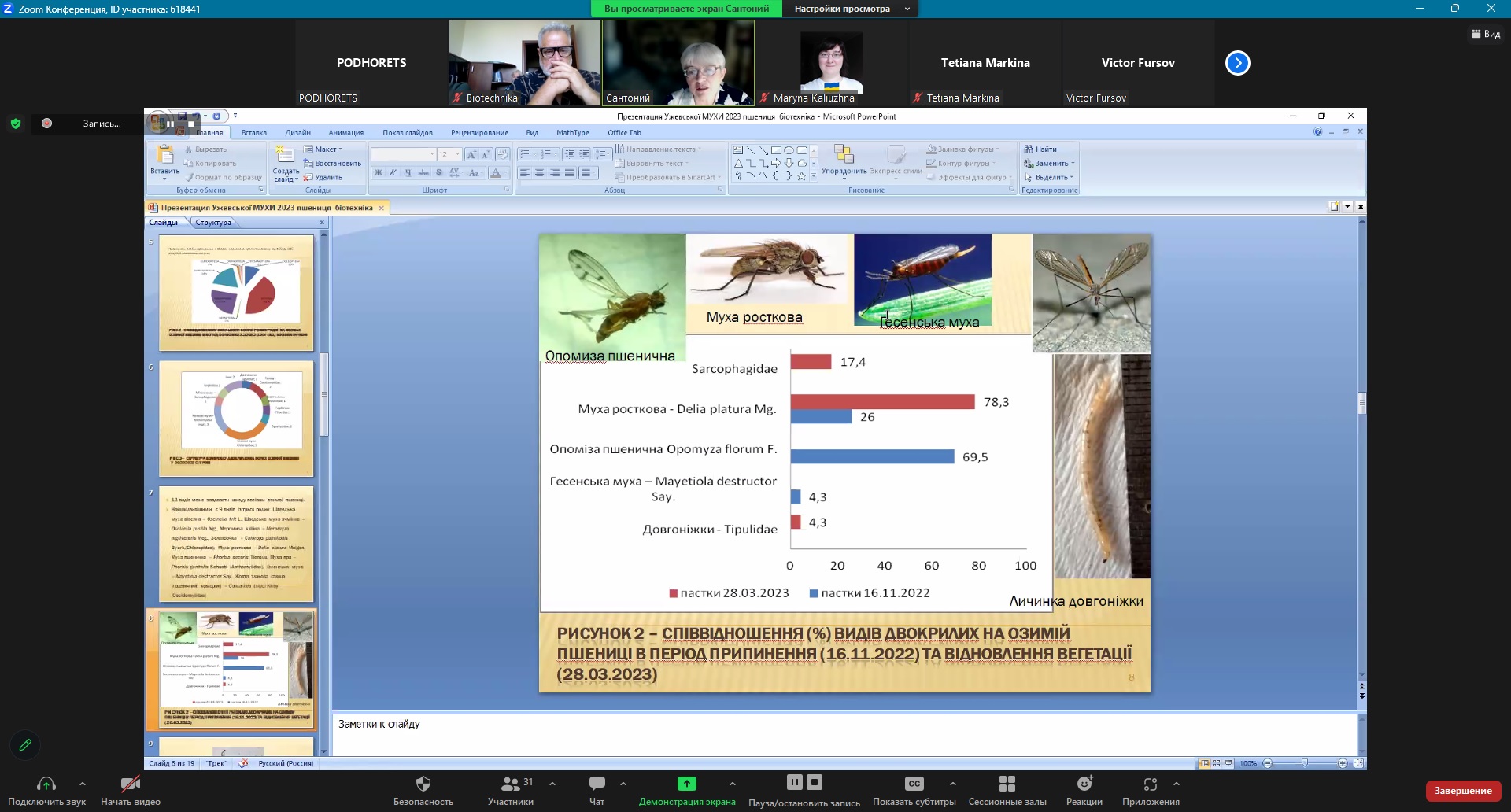1511x812 pixels.
Task: Open the Анимация ribbon tab
Action: pos(346,133)
